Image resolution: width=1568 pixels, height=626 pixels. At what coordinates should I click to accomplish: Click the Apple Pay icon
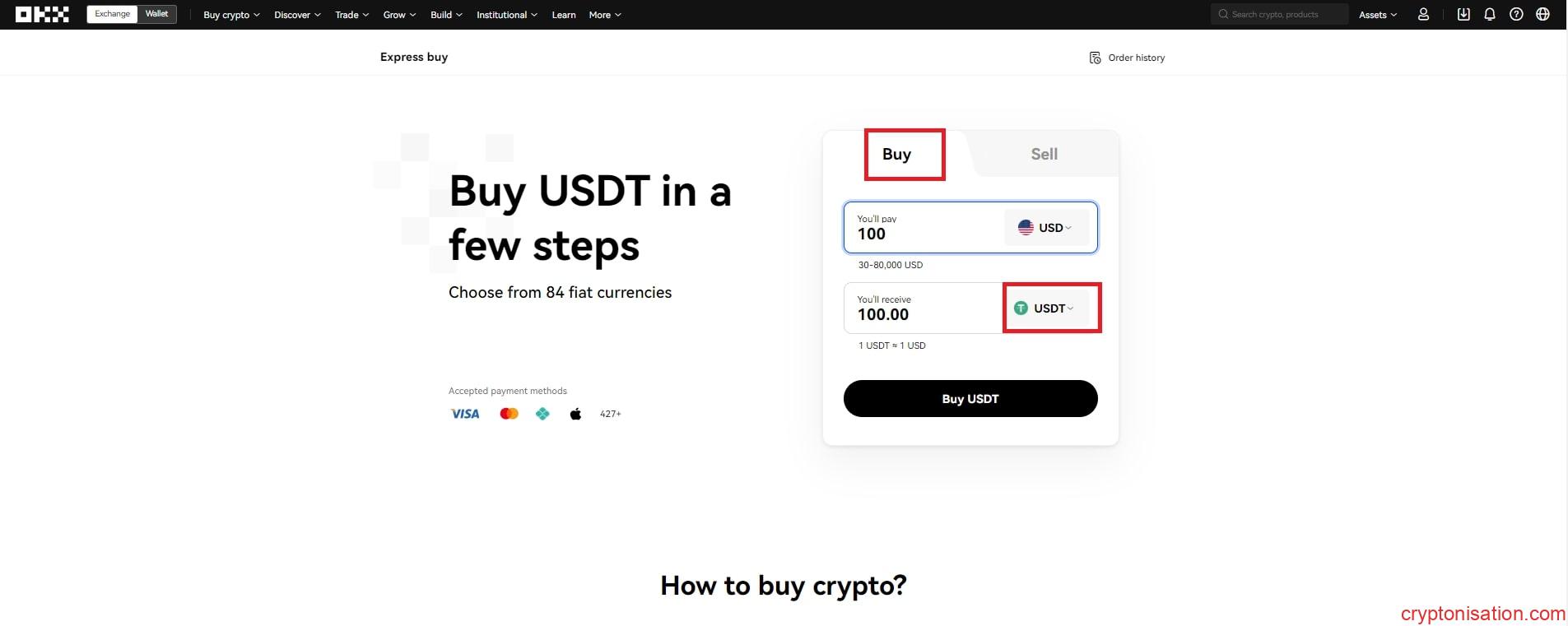click(575, 414)
